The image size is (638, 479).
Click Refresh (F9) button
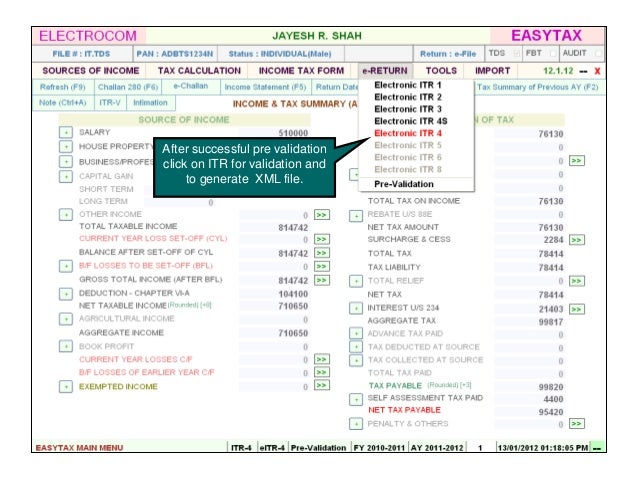(63, 87)
